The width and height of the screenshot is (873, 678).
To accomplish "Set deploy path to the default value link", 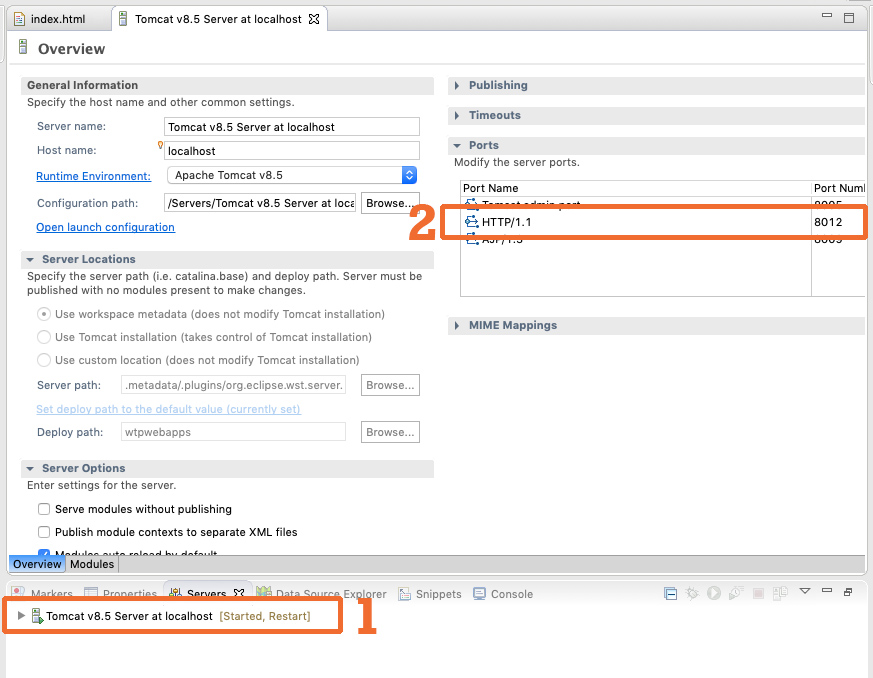I will 168,409.
